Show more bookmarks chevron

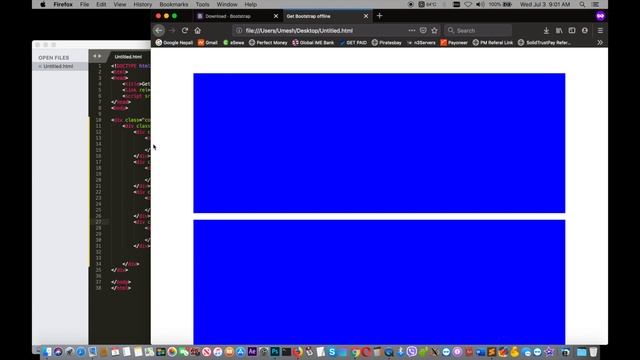(600, 42)
